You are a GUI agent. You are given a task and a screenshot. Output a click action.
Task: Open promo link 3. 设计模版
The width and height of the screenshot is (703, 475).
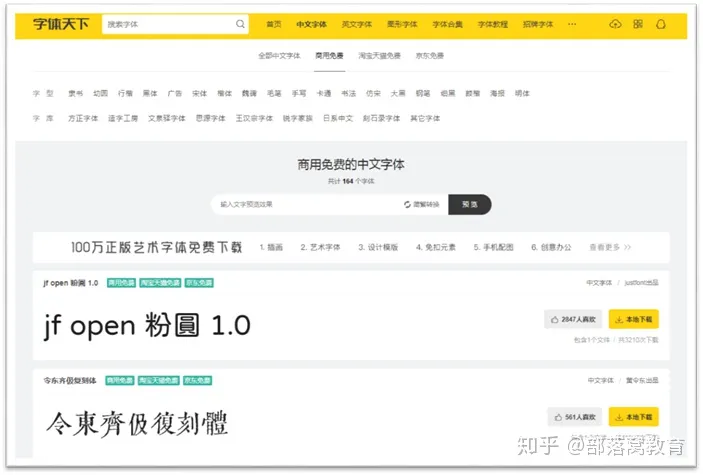pyautogui.click(x=378, y=247)
